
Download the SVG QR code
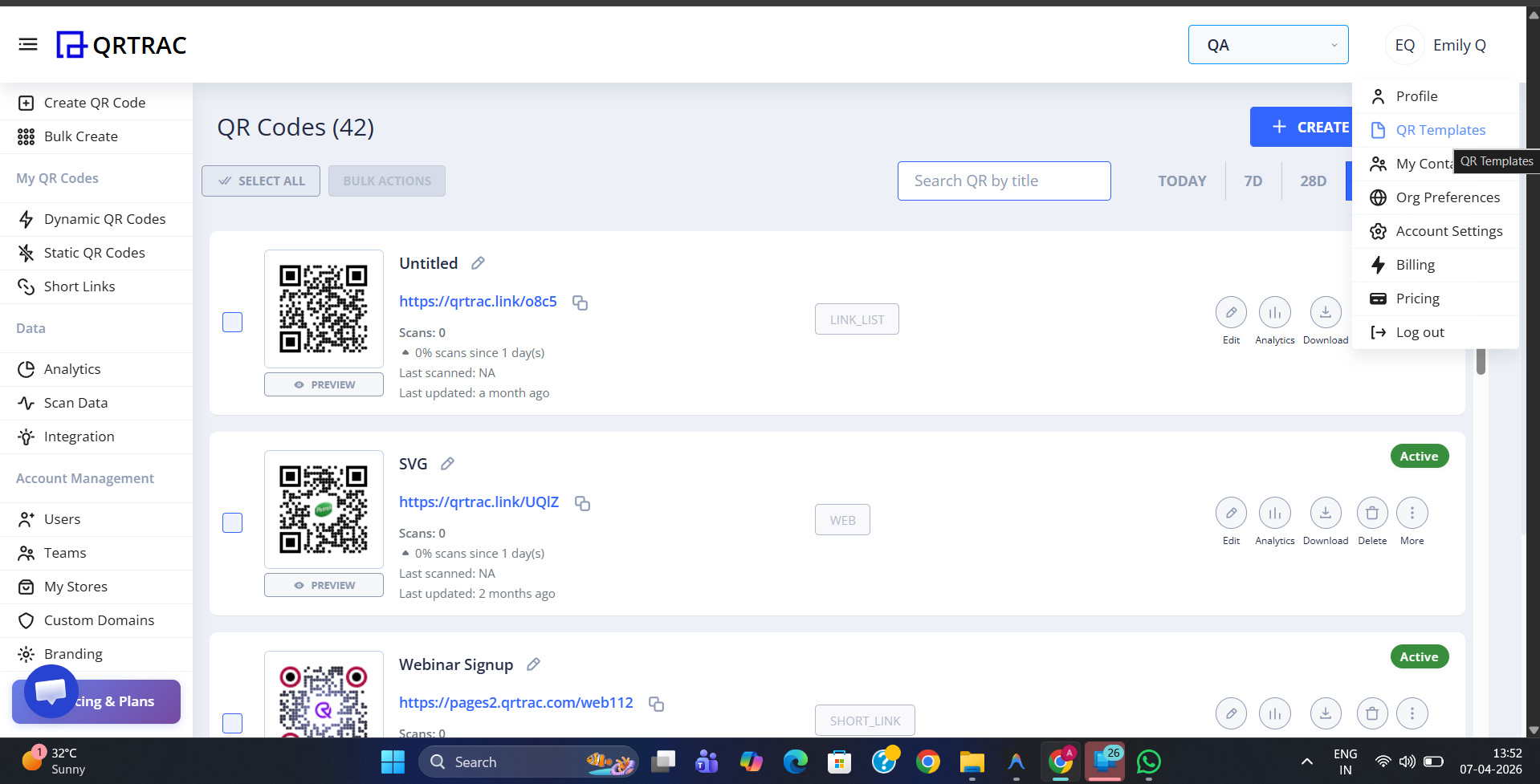coord(1325,513)
